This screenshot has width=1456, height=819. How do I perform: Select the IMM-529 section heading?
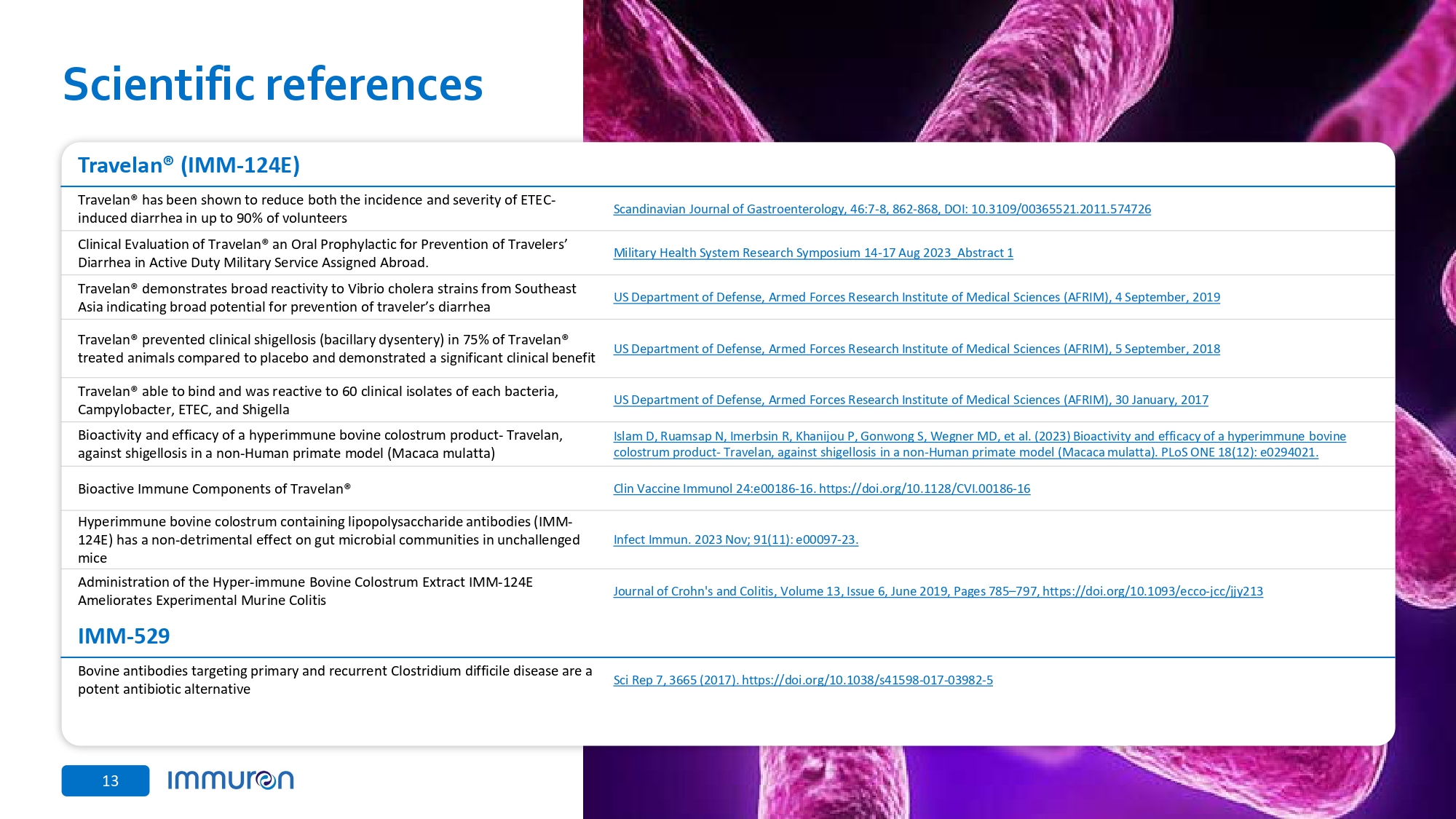coord(124,636)
